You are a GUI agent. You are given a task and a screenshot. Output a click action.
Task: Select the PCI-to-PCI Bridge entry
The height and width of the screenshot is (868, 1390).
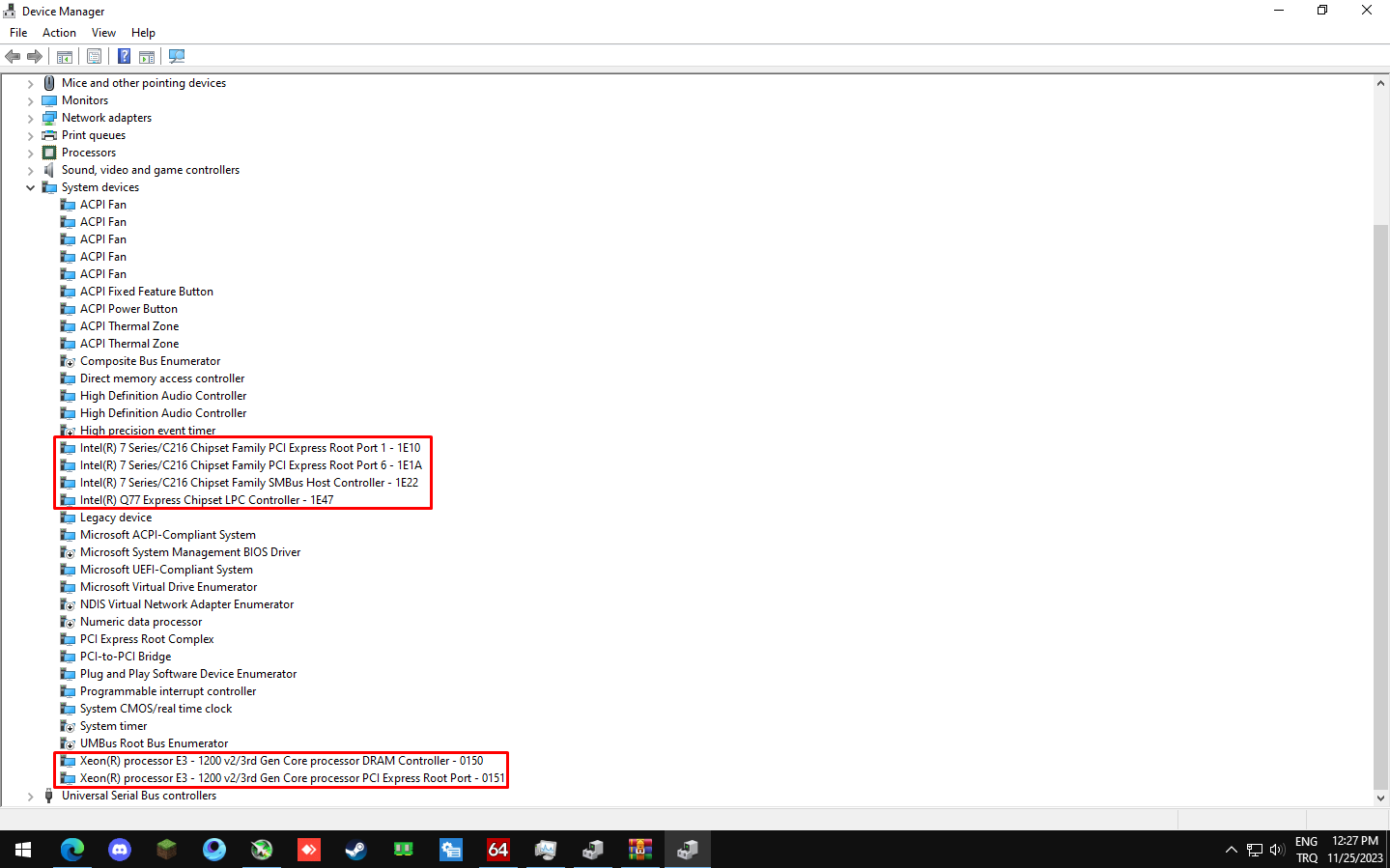(126, 657)
